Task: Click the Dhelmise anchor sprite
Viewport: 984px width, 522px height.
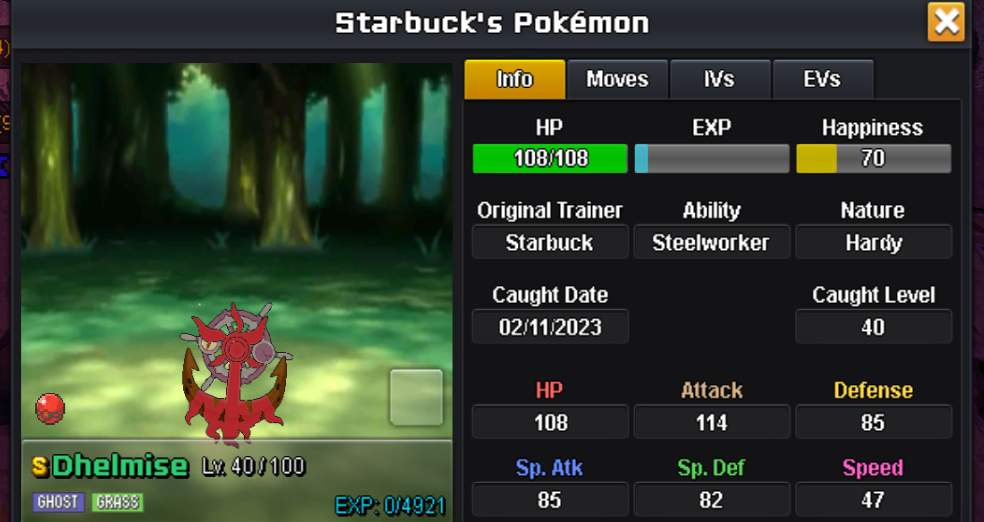Action: click(235, 374)
